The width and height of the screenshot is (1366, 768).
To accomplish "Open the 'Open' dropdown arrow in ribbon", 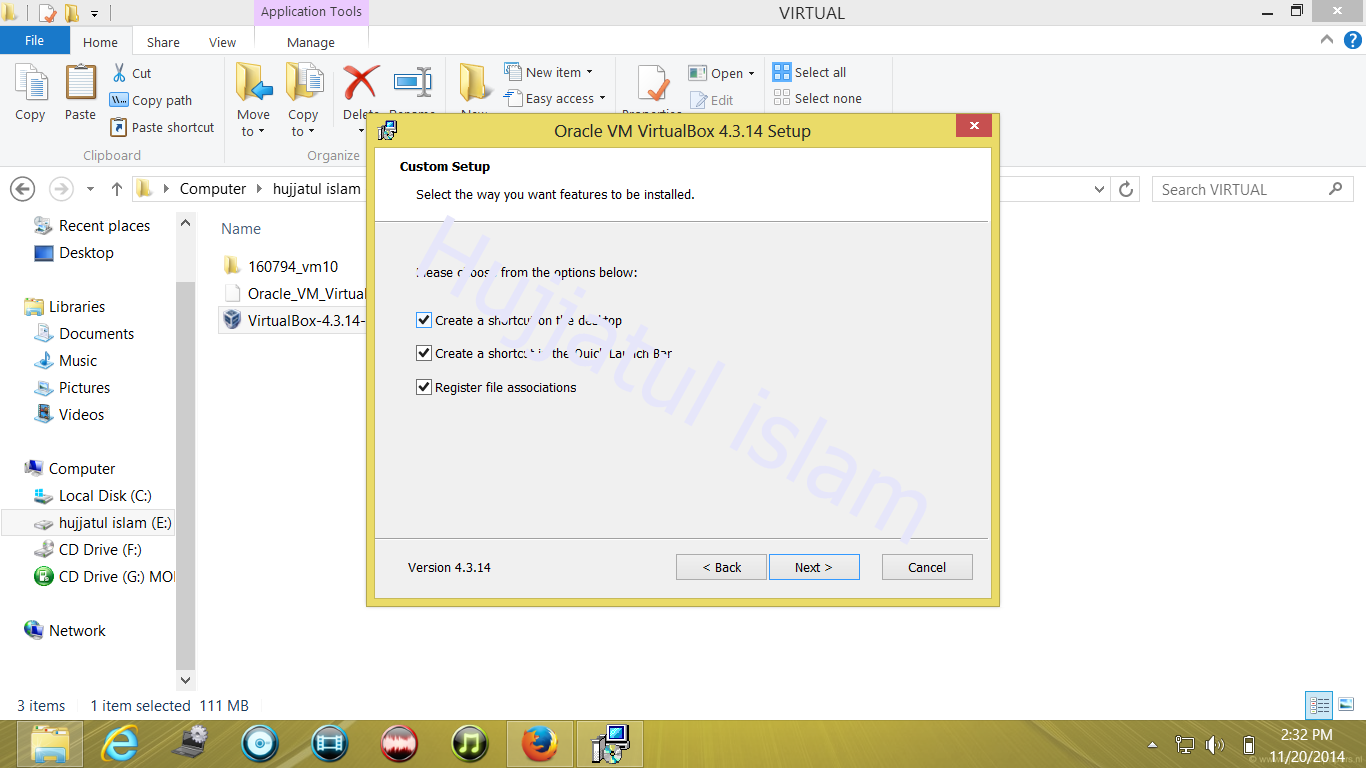I will pos(751,74).
